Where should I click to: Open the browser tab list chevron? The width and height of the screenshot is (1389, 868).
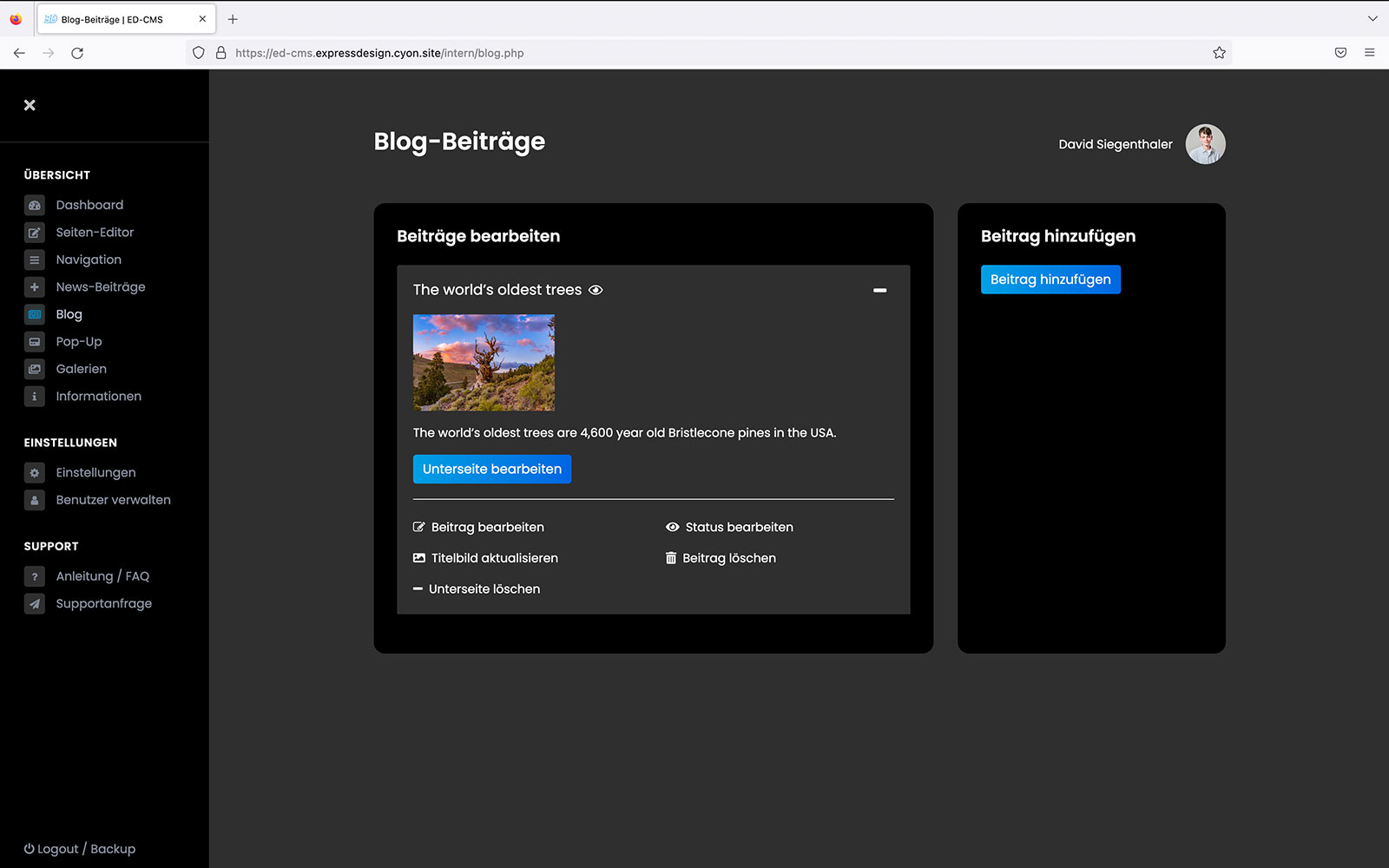1373,18
